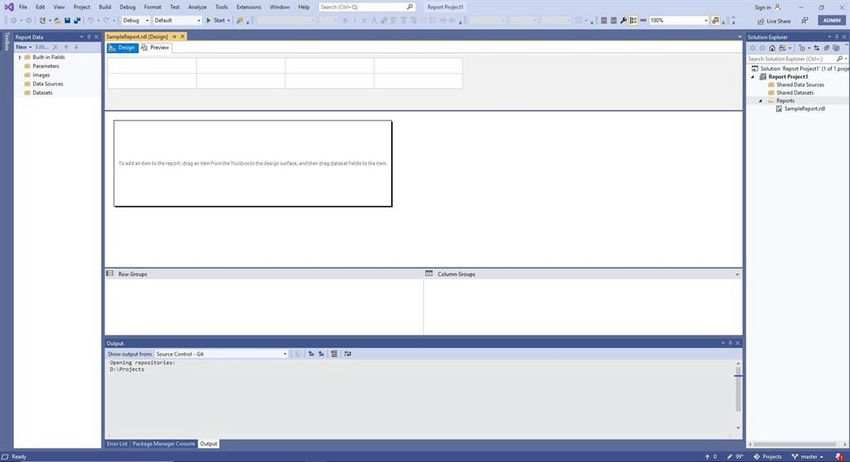The width and height of the screenshot is (850, 462).
Task: Open the Column Groups dropdown arrow
Action: (737, 274)
